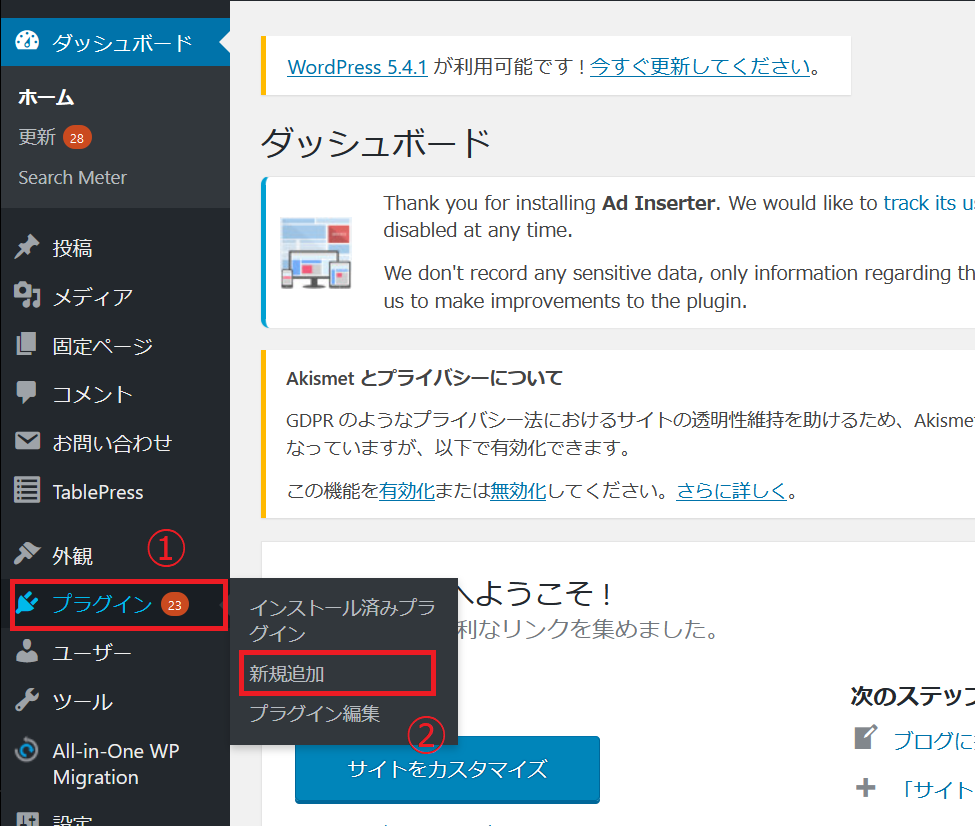Select プラグイン編集 from the flyout
Image resolution: width=975 pixels, height=826 pixels.
[314, 714]
